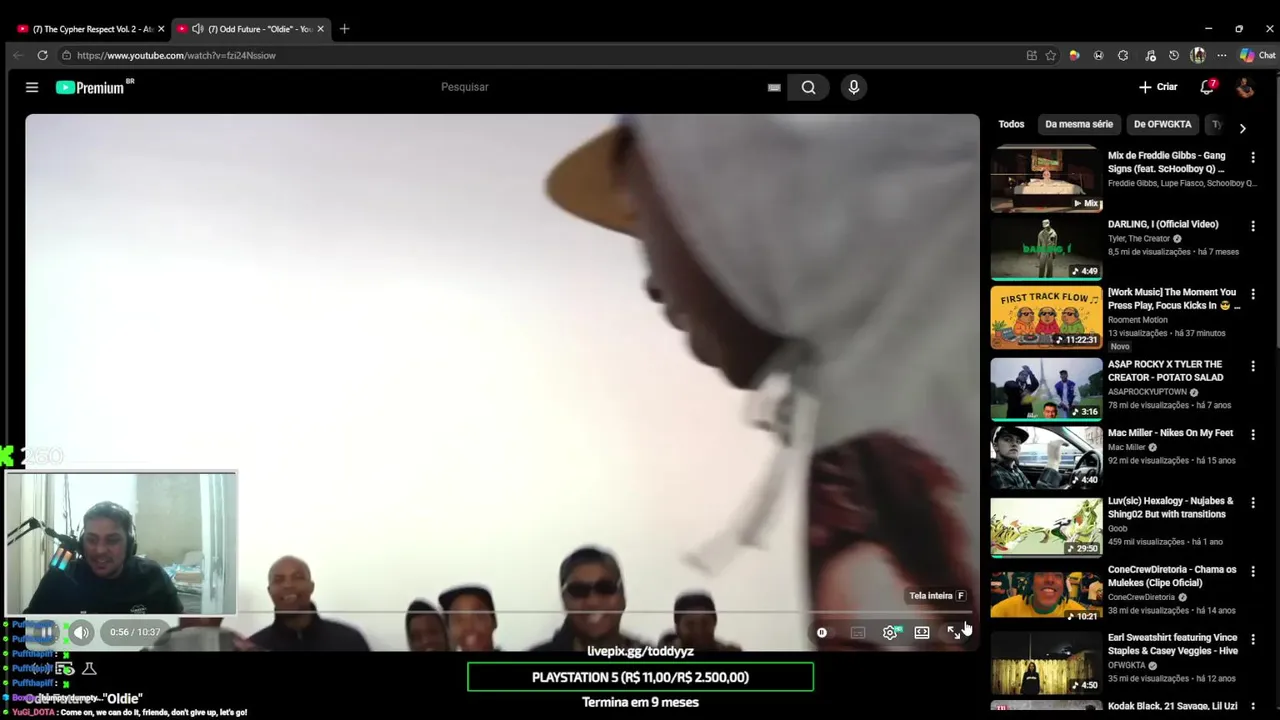
Task: Start voice search with the microphone
Action: pyautogui.click(x=853, y=87)
